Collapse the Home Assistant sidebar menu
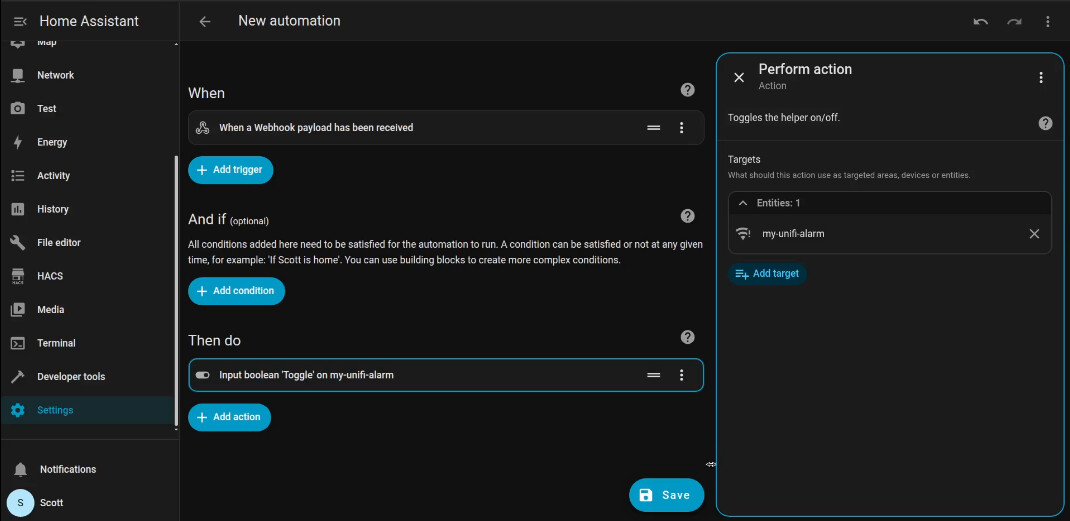 point(19,21)
